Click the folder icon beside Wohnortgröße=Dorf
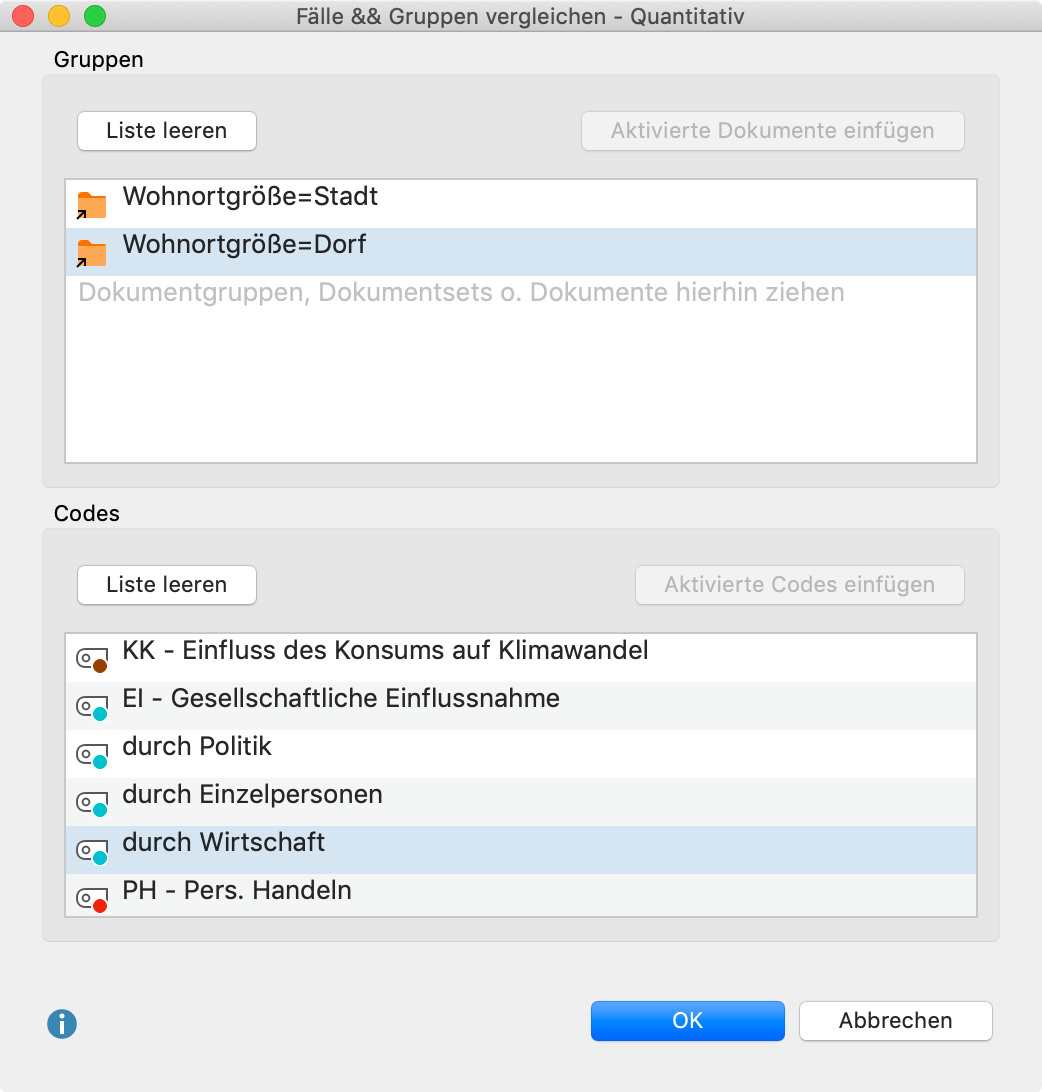1042x1092 pixels. click(91, 253)
